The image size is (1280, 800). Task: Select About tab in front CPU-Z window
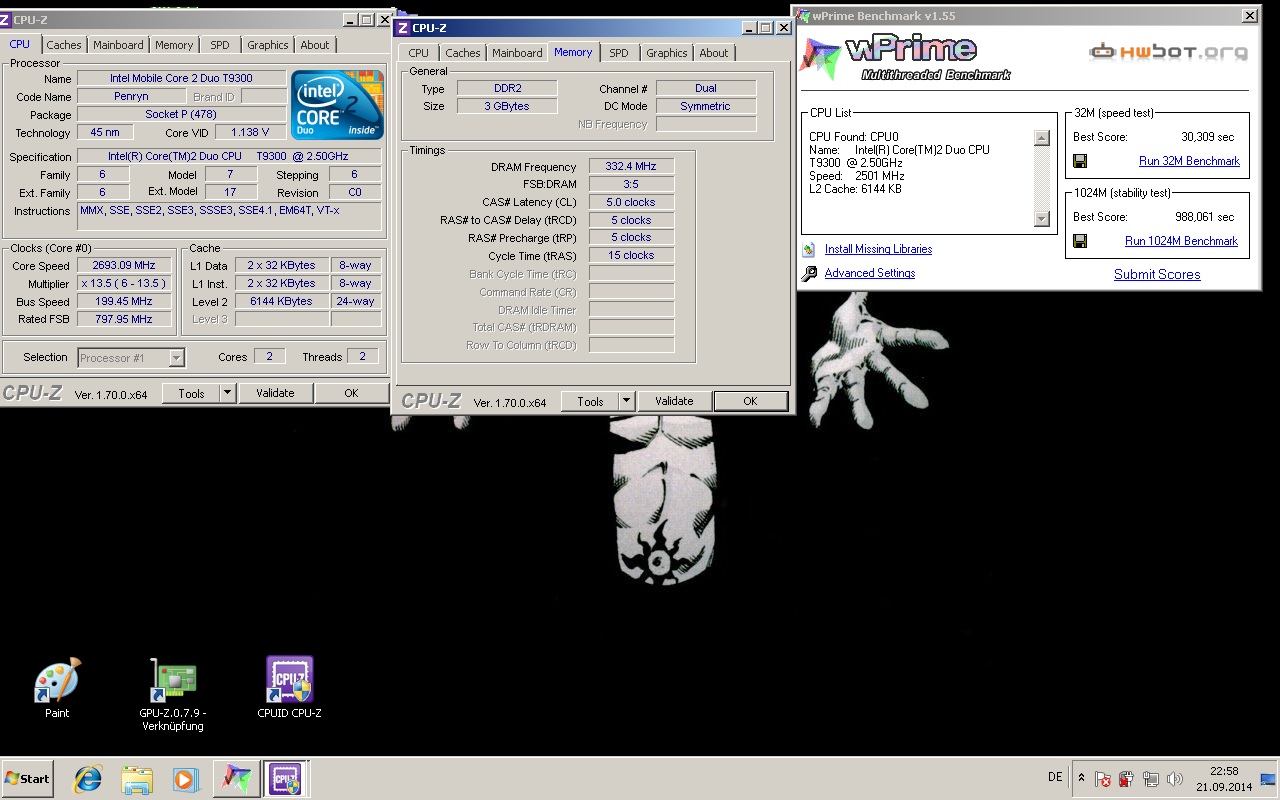click(x=714, y=53)
